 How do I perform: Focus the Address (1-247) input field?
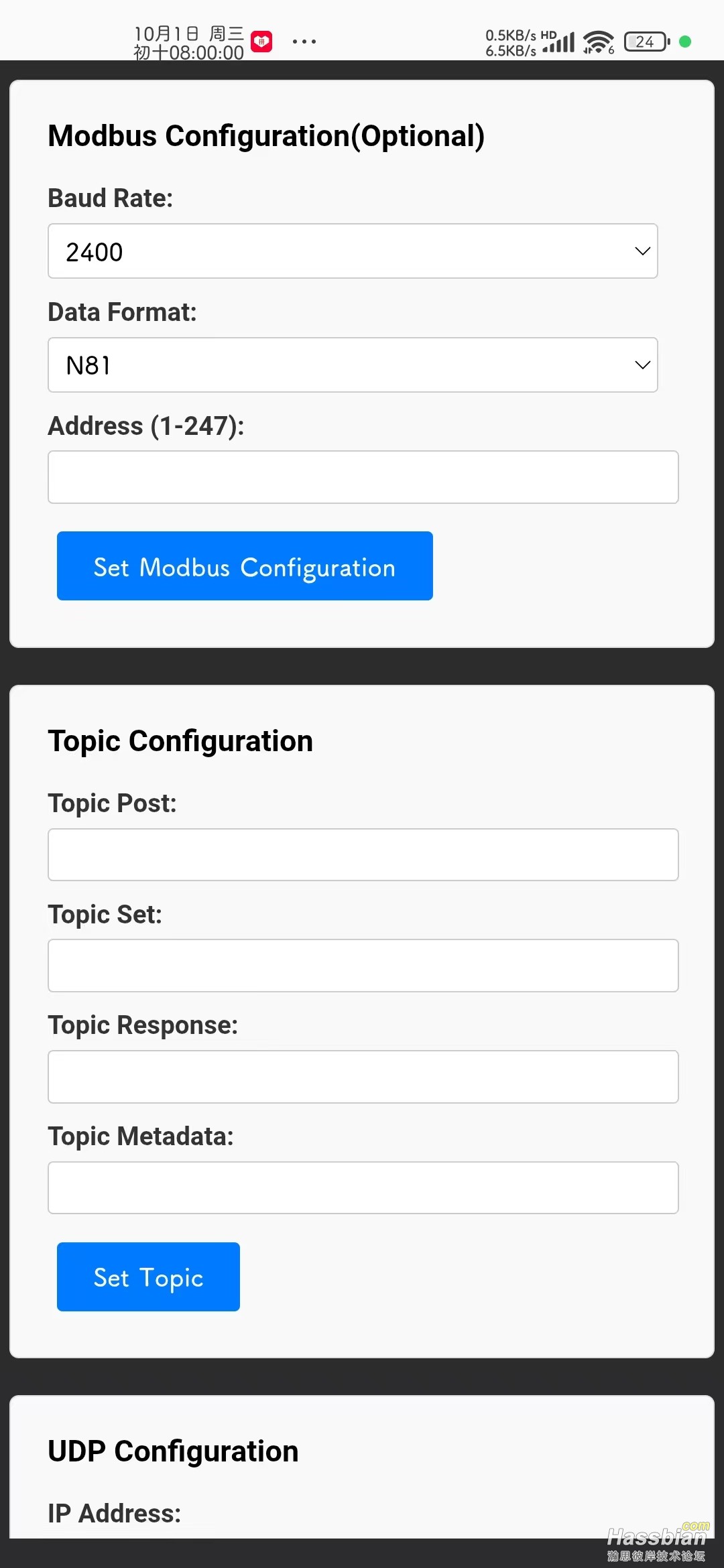point(363,477)
